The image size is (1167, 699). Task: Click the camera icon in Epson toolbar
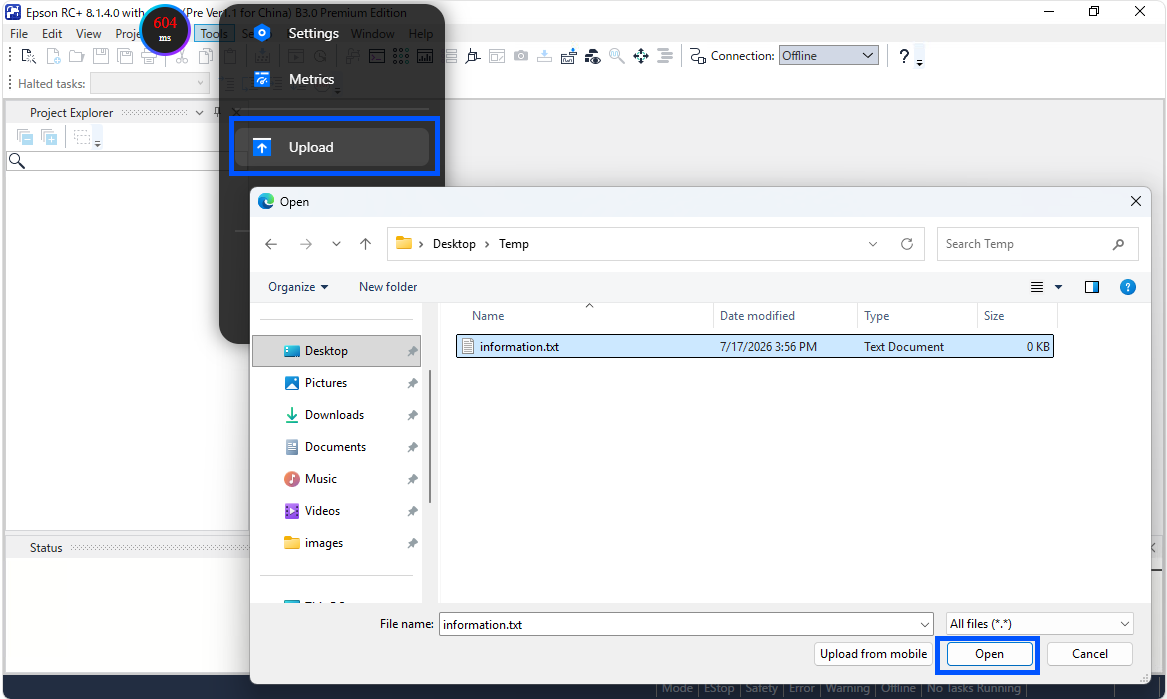point(521,56)
